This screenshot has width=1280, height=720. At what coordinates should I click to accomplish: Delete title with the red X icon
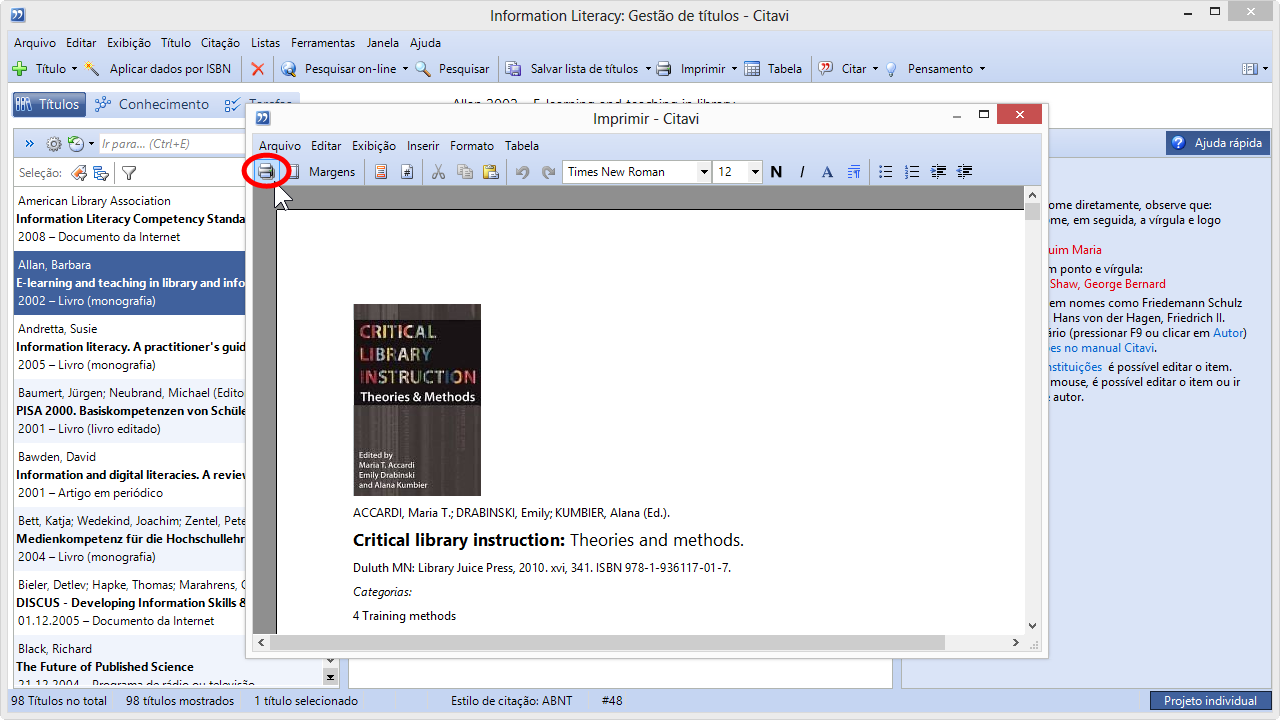[258, 69]
